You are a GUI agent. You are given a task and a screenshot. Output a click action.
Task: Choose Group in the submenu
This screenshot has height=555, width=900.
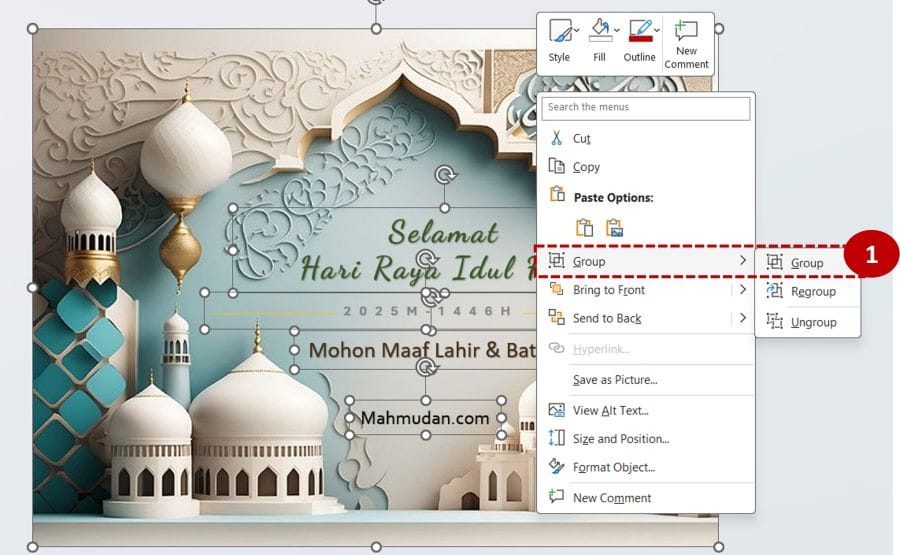pos(806,263)
